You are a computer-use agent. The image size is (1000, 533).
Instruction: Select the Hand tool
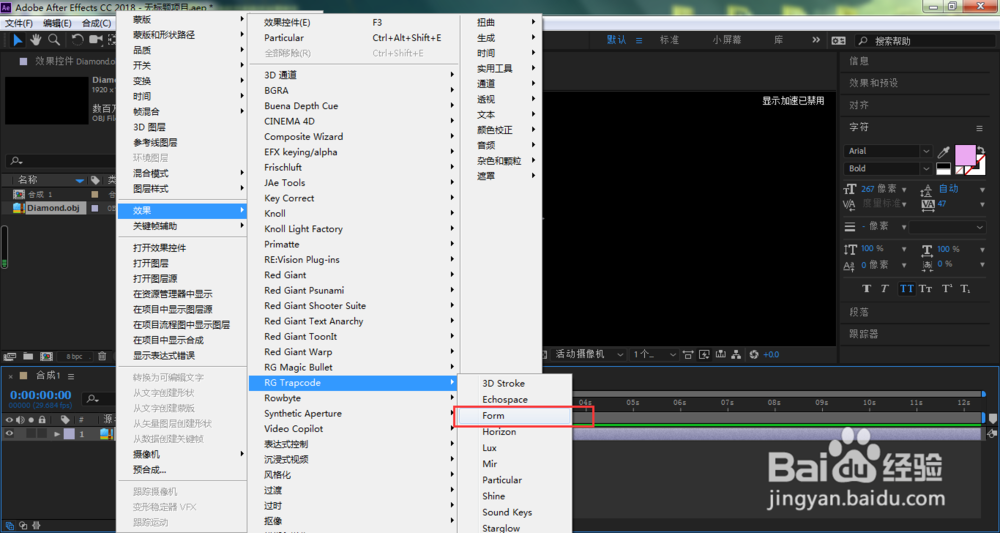click(36, 40)
